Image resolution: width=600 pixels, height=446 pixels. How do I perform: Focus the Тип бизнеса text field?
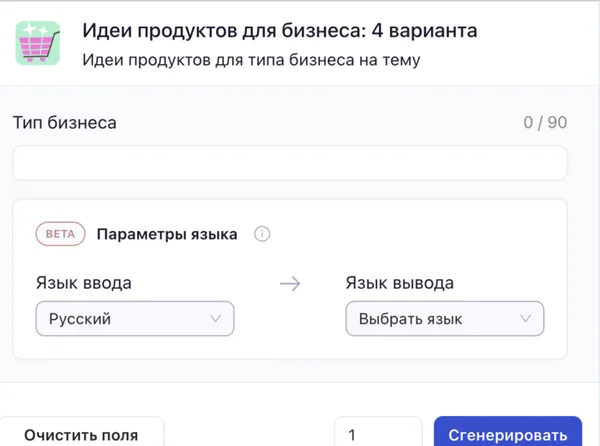[290, 163]
